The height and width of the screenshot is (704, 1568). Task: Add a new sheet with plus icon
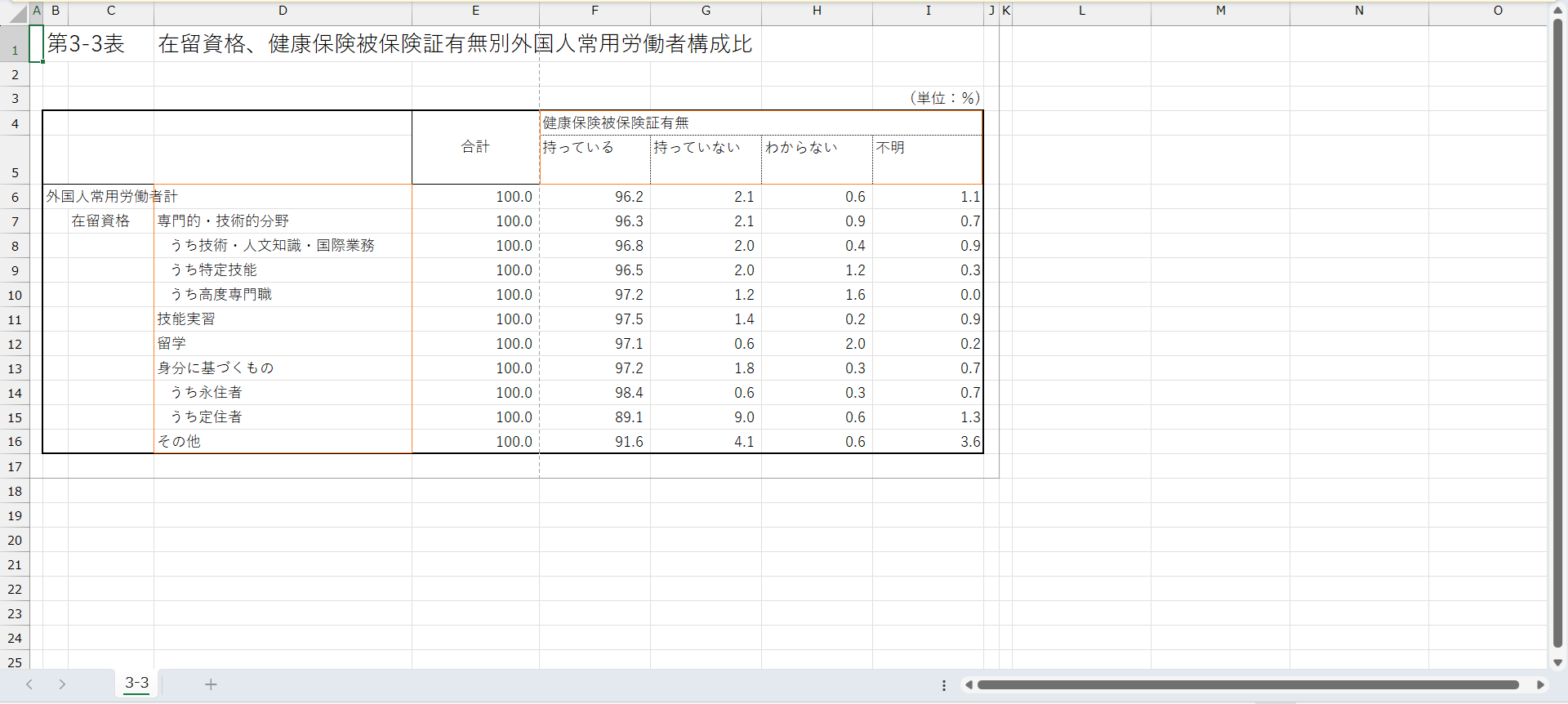tap(211, 684)
